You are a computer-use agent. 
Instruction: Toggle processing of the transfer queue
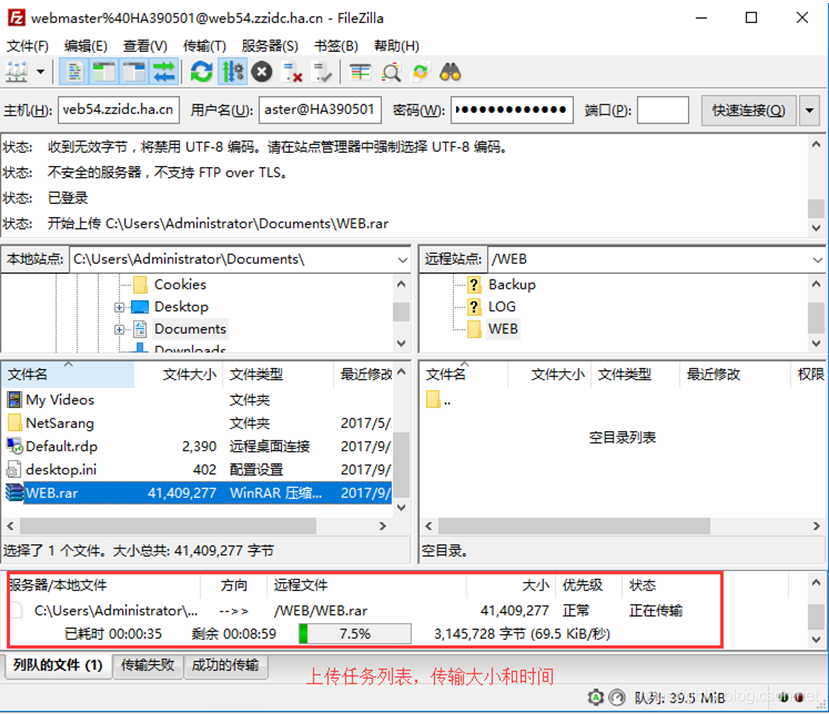233,71
